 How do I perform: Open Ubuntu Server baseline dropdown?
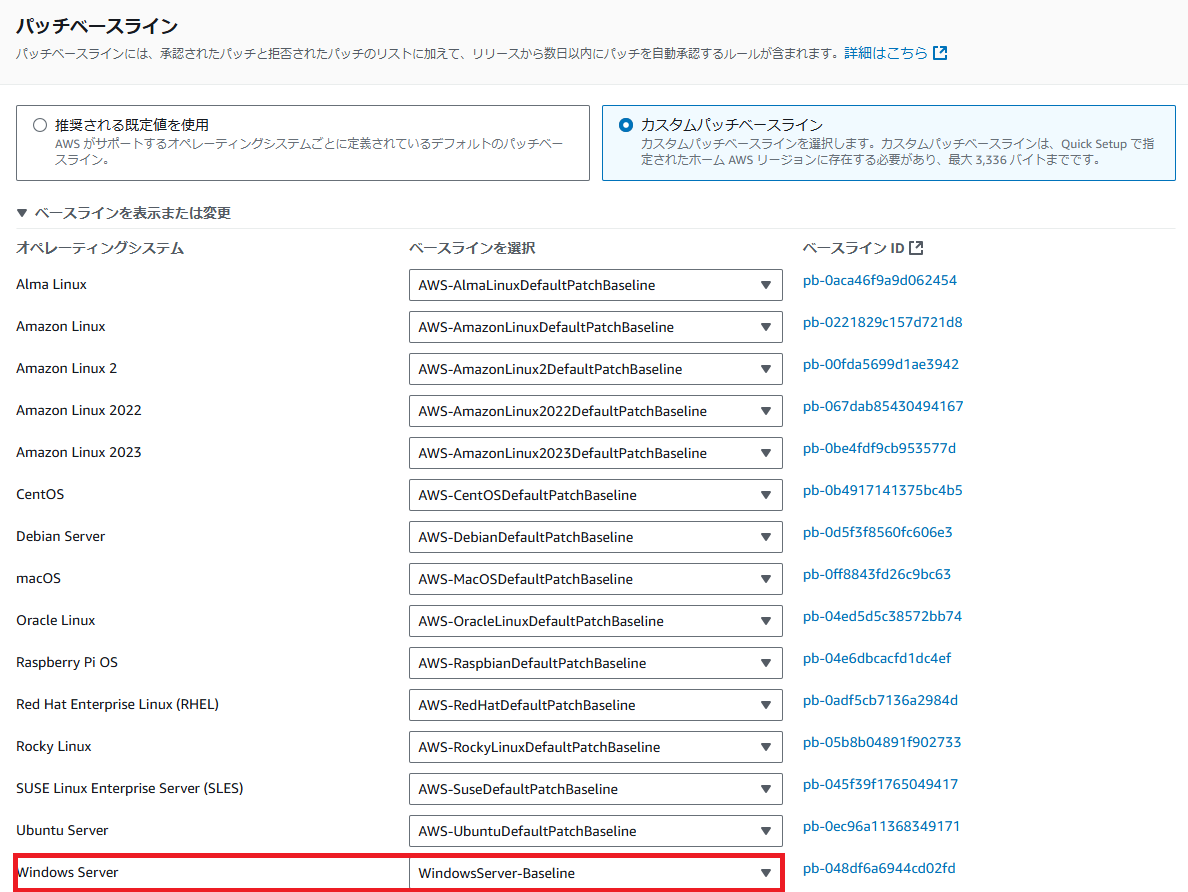tap(596, 831)
